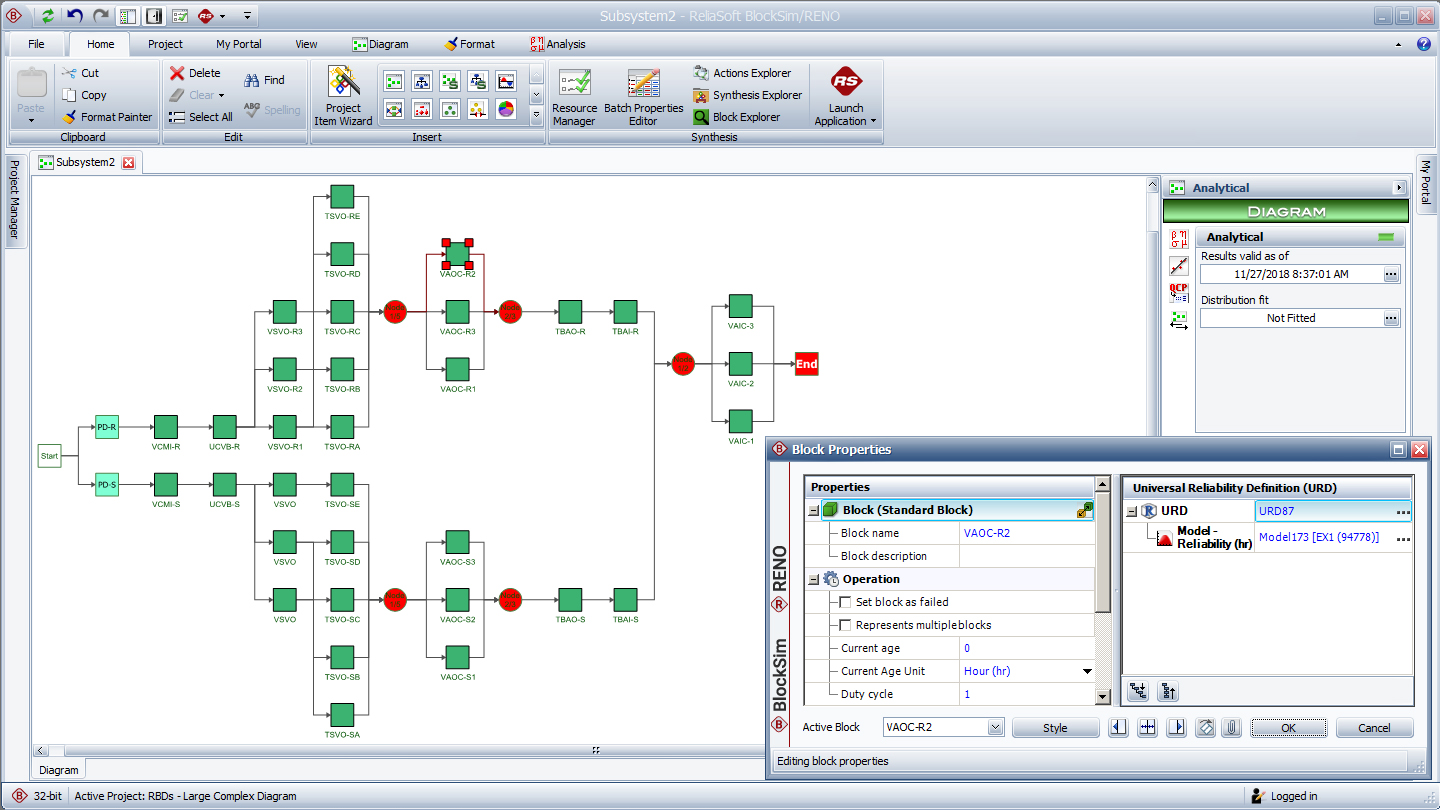Click Copy in the Clipboard group
This screenshot has height=810, width=1440.
84,95
